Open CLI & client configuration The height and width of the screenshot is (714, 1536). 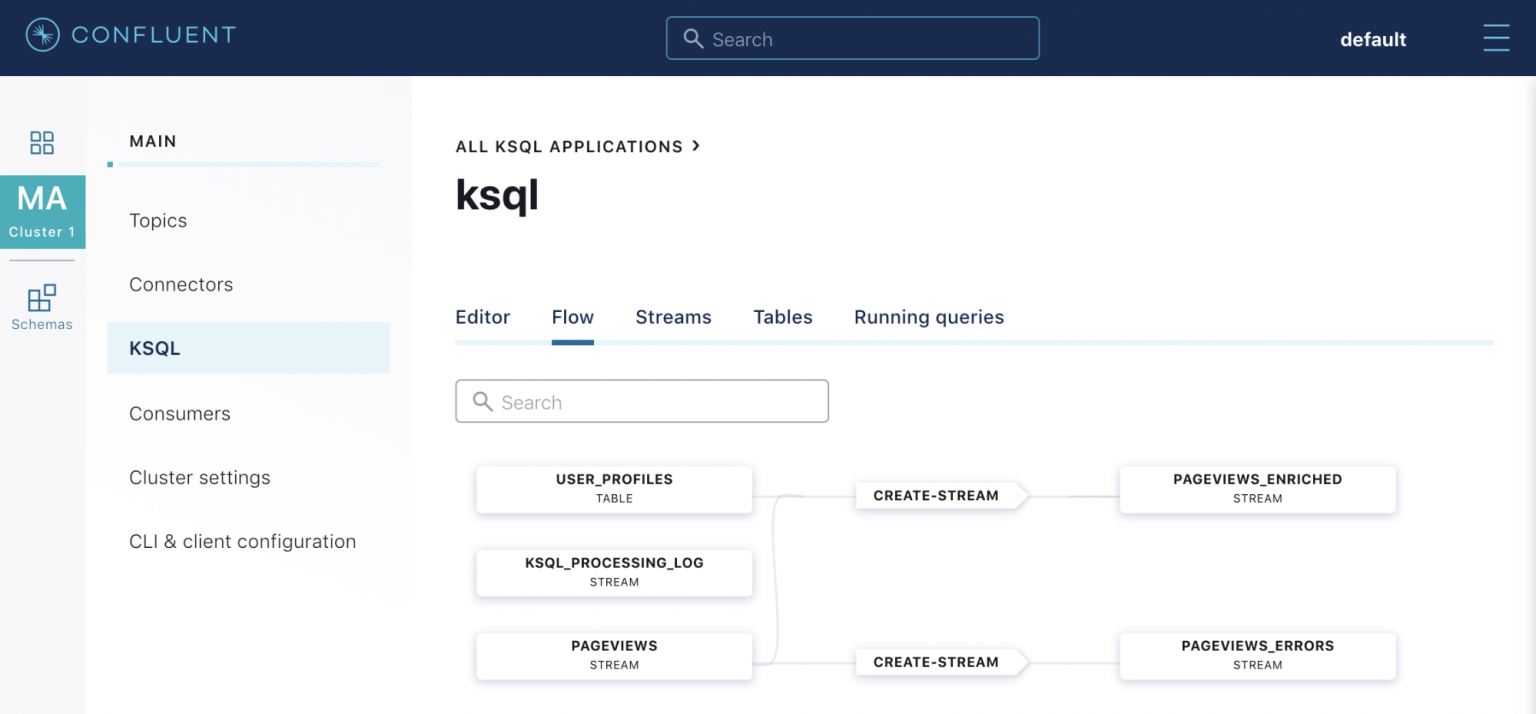tap(242, 541)
